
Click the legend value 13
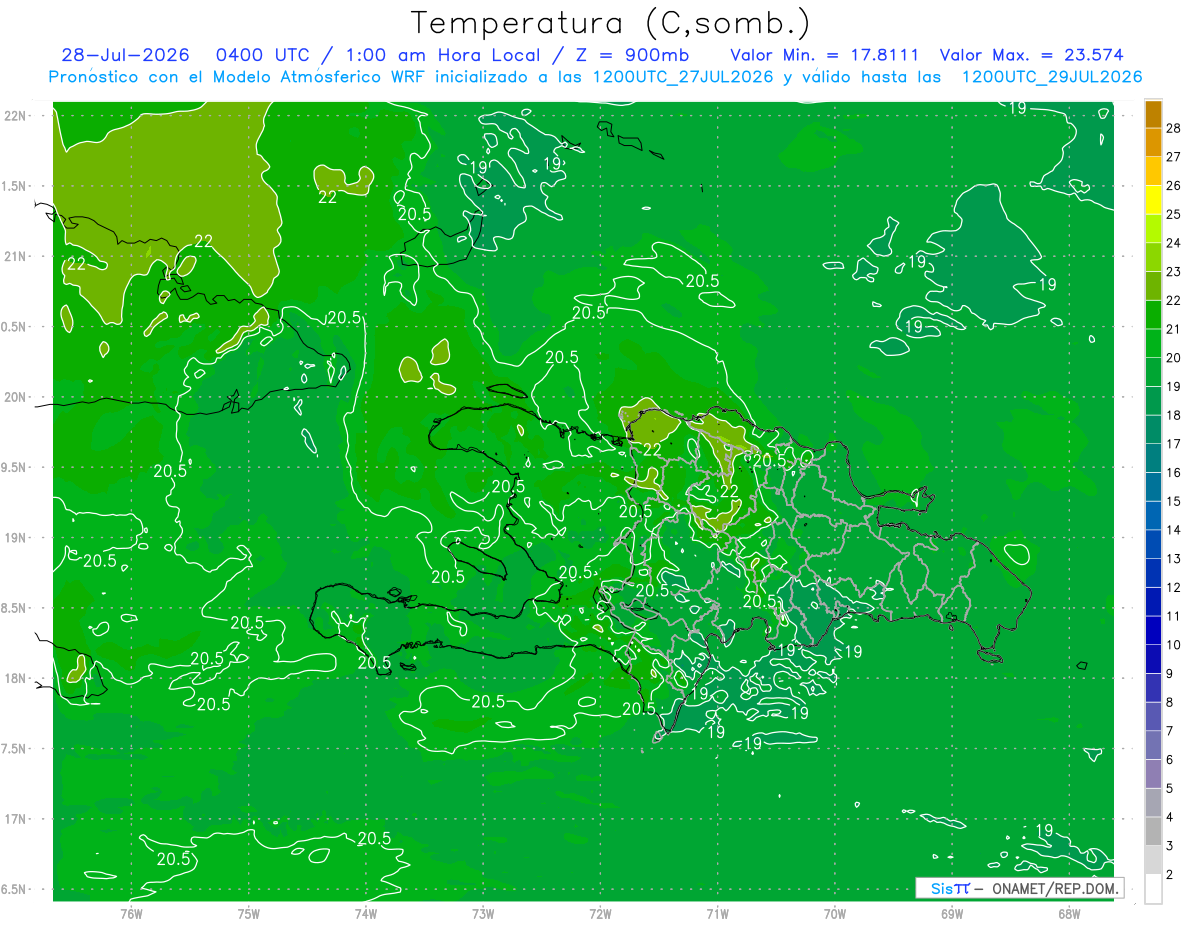[1174, 559]
